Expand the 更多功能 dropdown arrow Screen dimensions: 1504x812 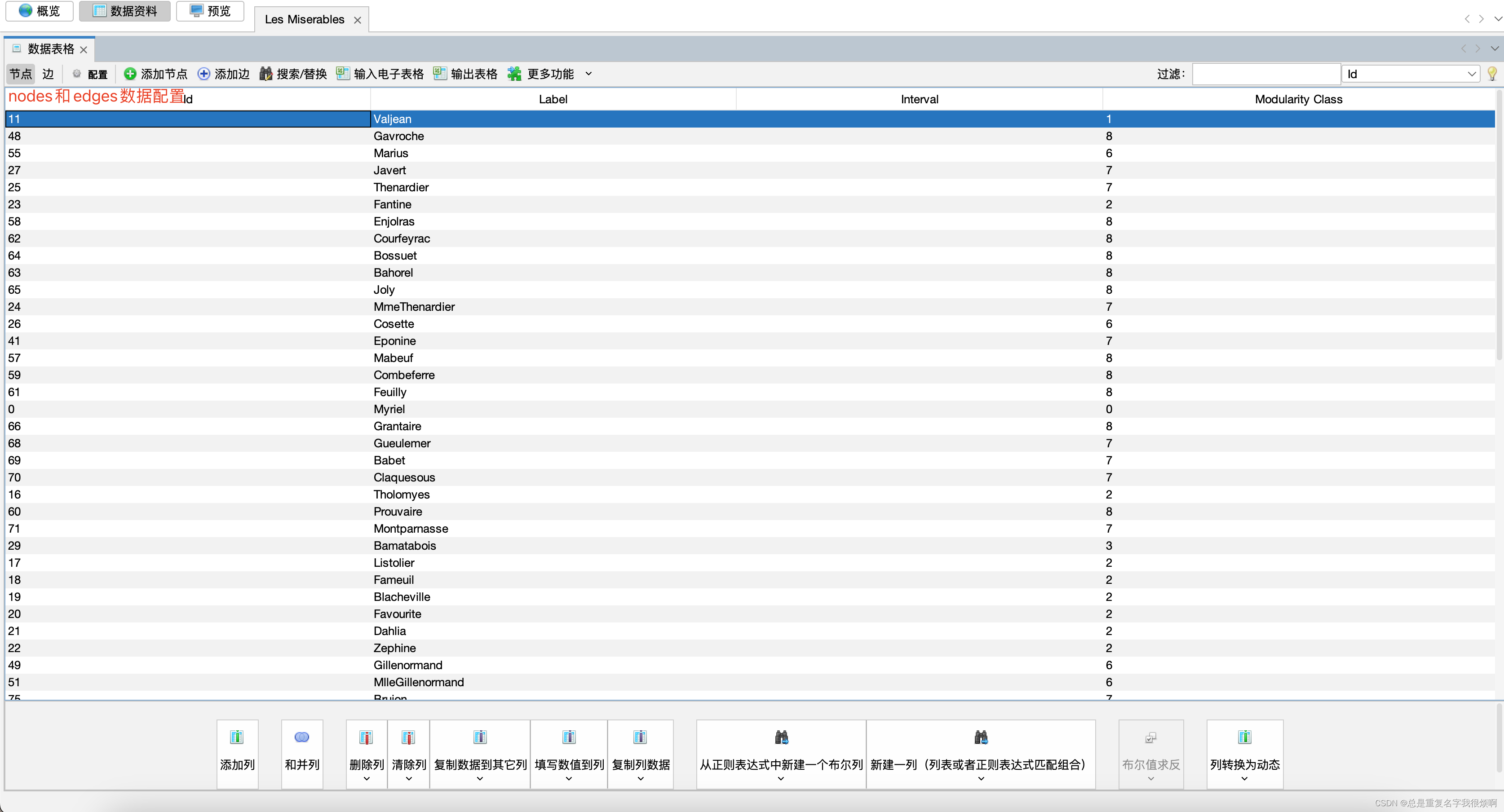pos(588,74)
